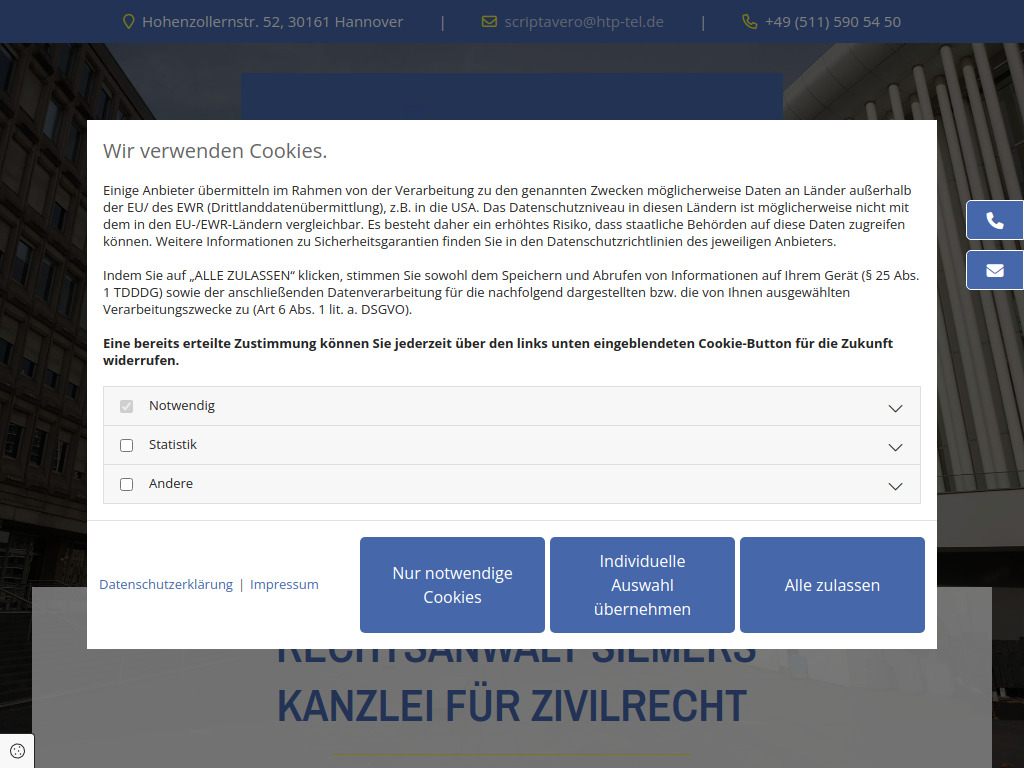This screenshot has height=768, width=1024.
Task: Click the cookie settings smiley icon bottom left
Action: 16,751
